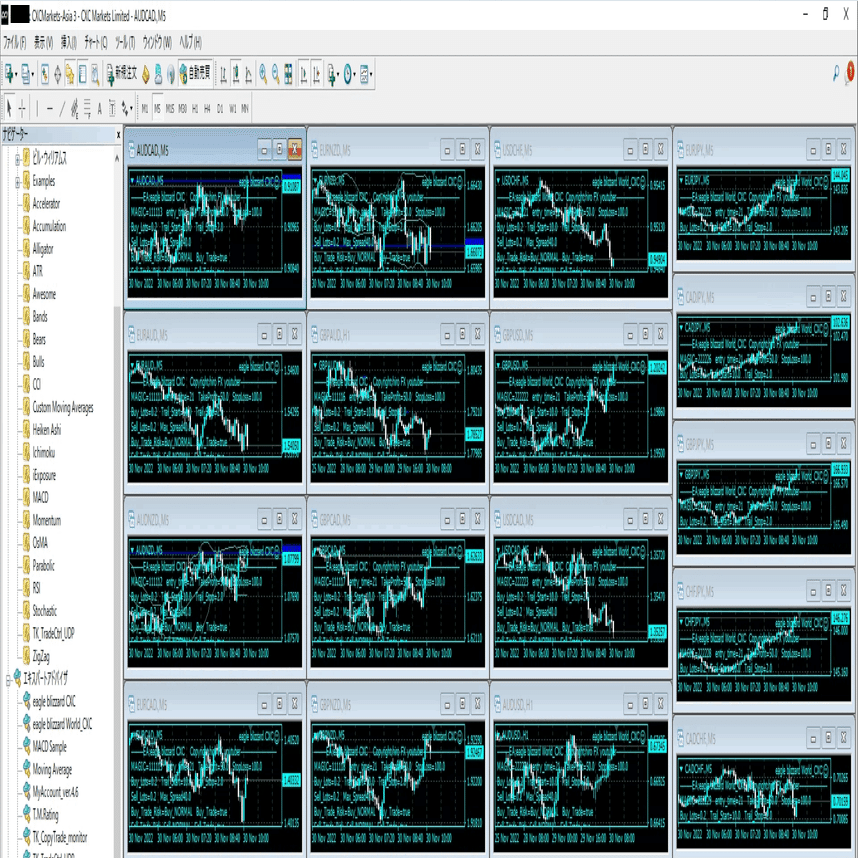Open the profiles icon in toolbar
The width and height of the screenshot is (858, 858).
26,74
